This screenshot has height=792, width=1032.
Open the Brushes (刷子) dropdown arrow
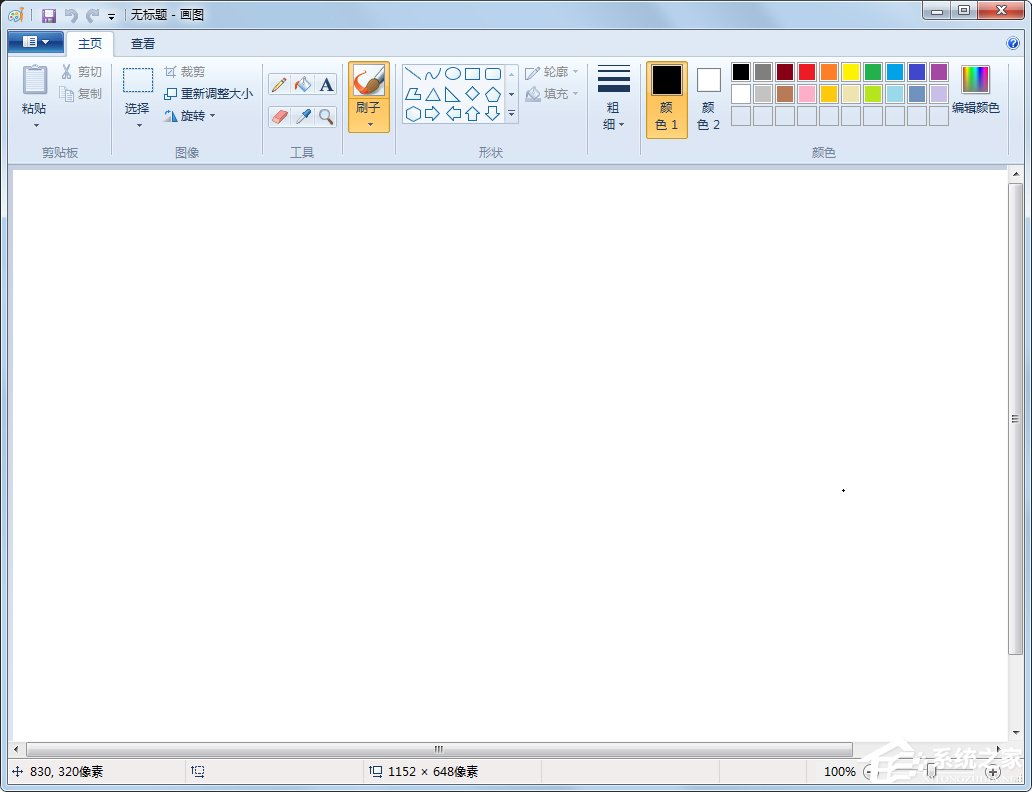369,124
